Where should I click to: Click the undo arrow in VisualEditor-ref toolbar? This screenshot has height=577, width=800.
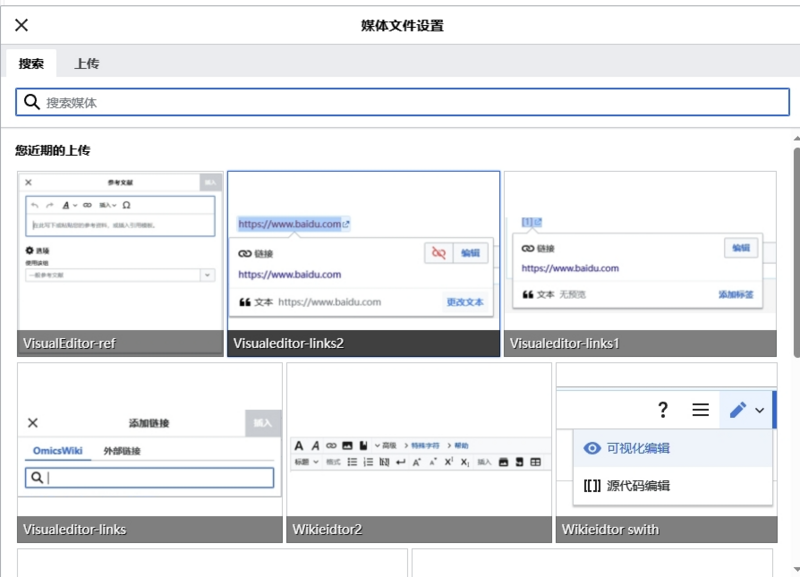click(x=34, y=205)
